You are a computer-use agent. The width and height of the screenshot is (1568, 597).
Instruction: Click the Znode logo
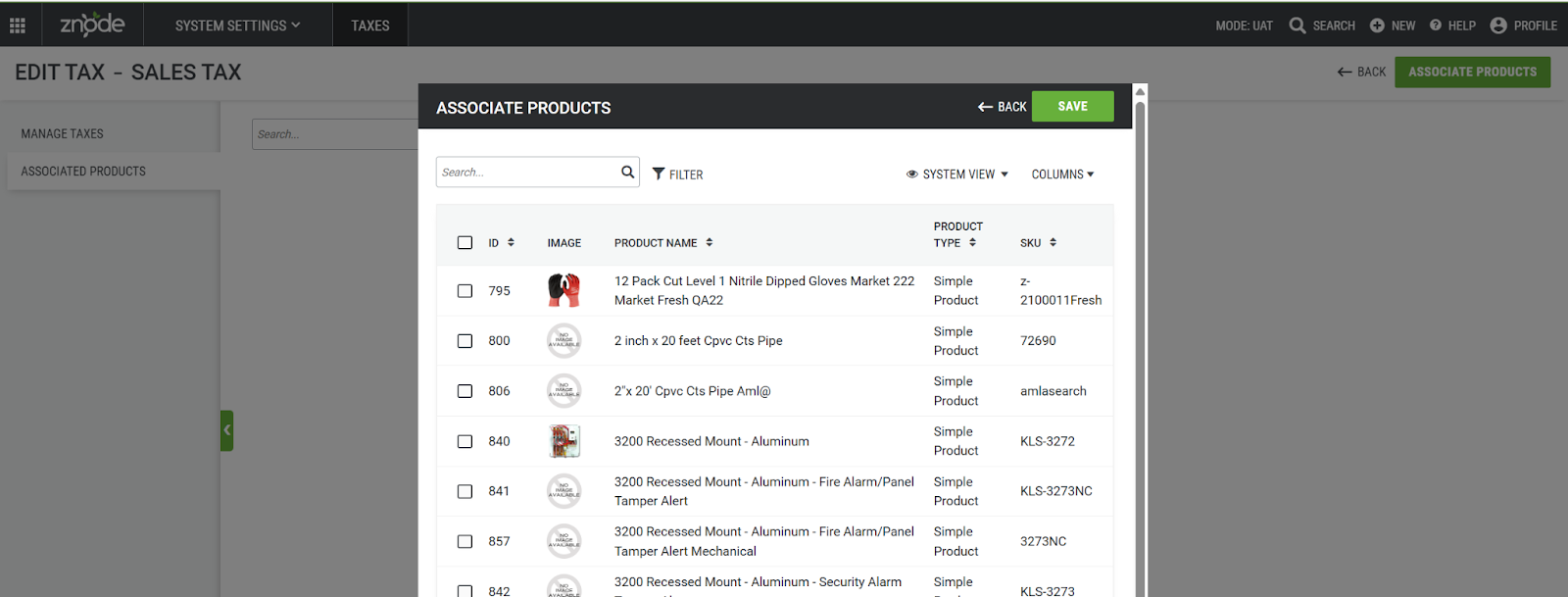point(92,25)
